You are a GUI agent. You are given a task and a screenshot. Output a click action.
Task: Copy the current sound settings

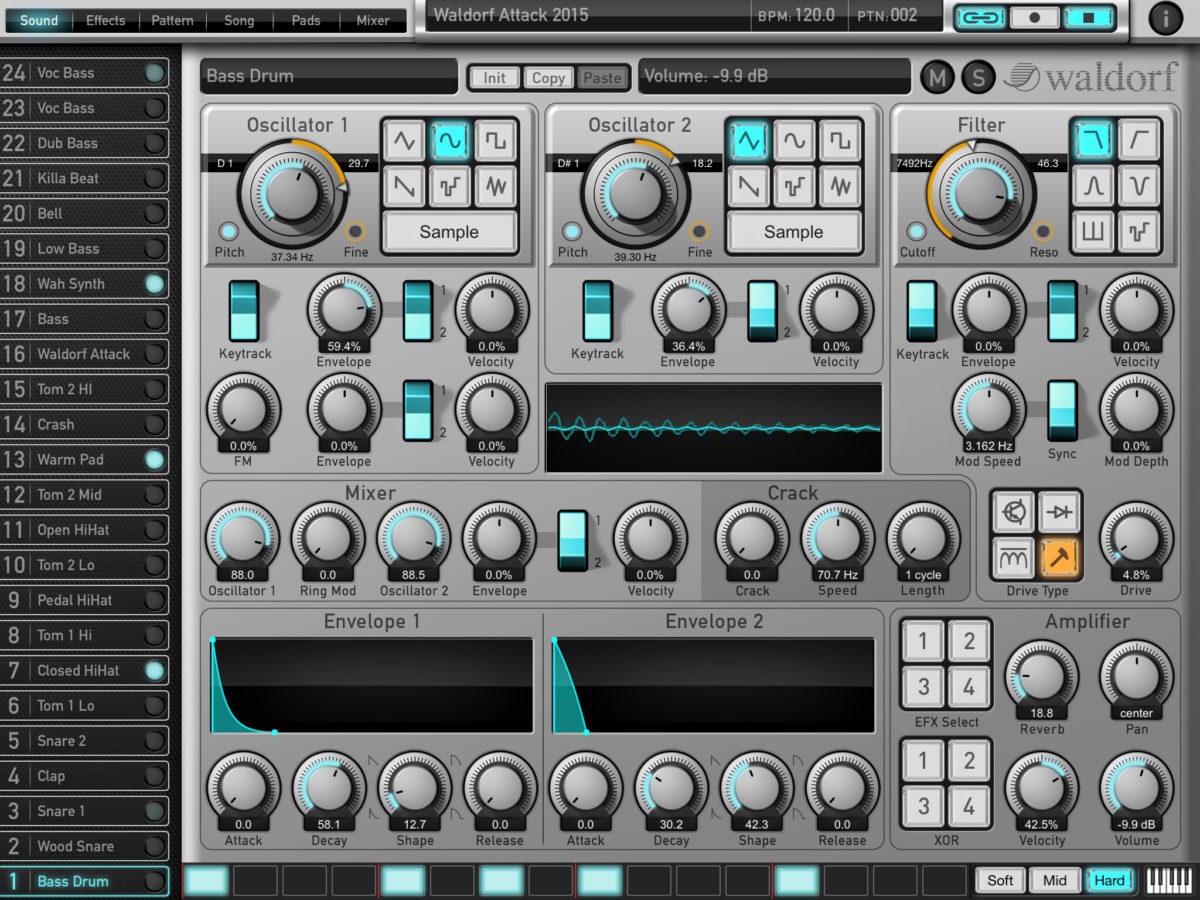tap(548, 77)
